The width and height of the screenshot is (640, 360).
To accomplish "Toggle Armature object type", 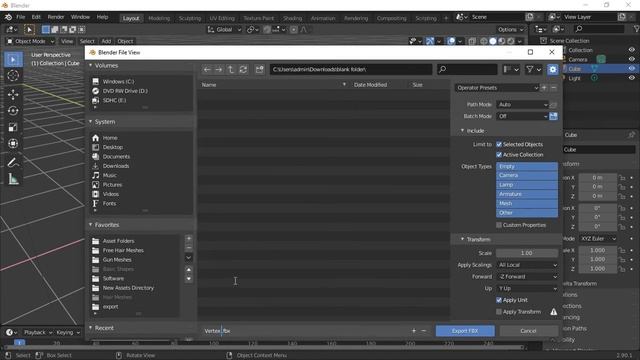I will [527, 194].
